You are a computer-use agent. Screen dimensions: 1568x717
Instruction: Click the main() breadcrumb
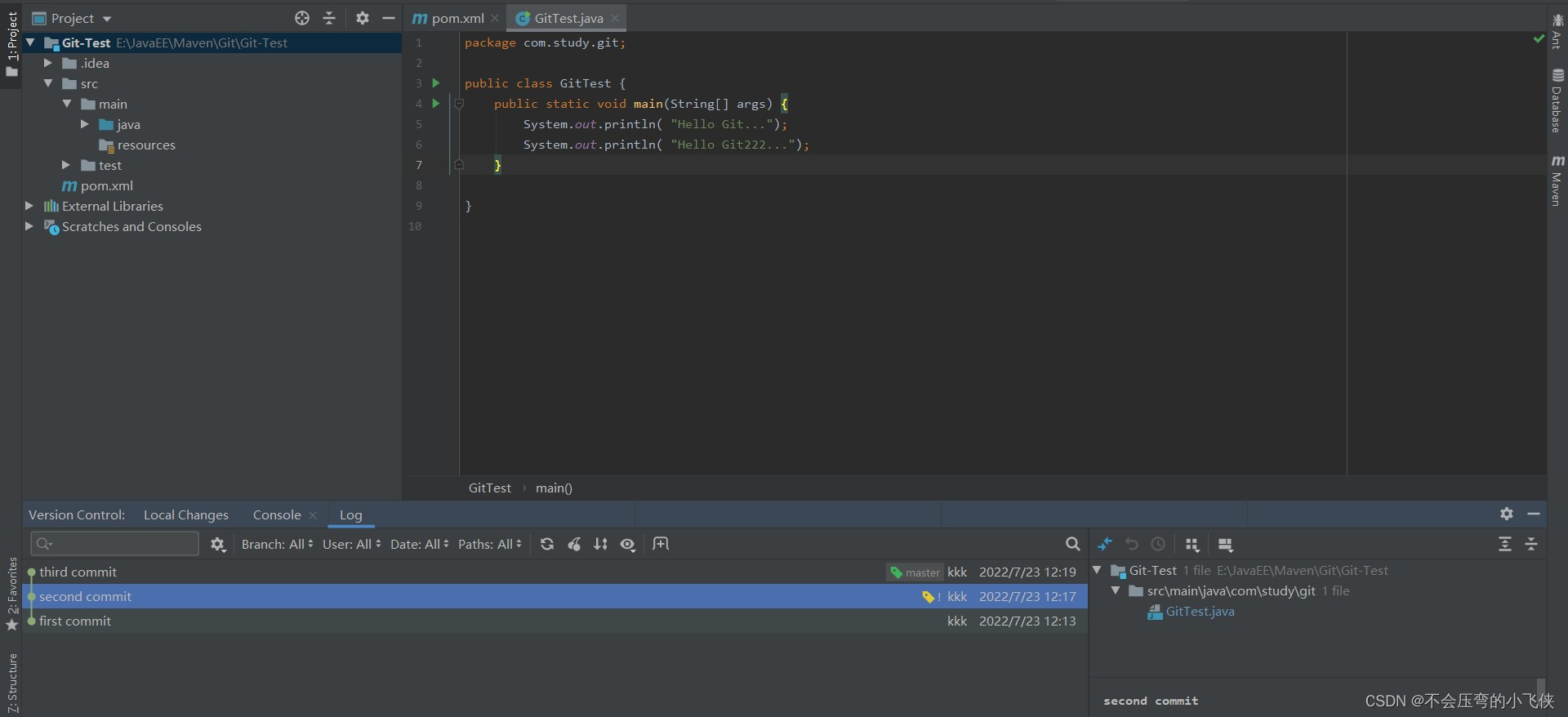click(x=554, y=488)
